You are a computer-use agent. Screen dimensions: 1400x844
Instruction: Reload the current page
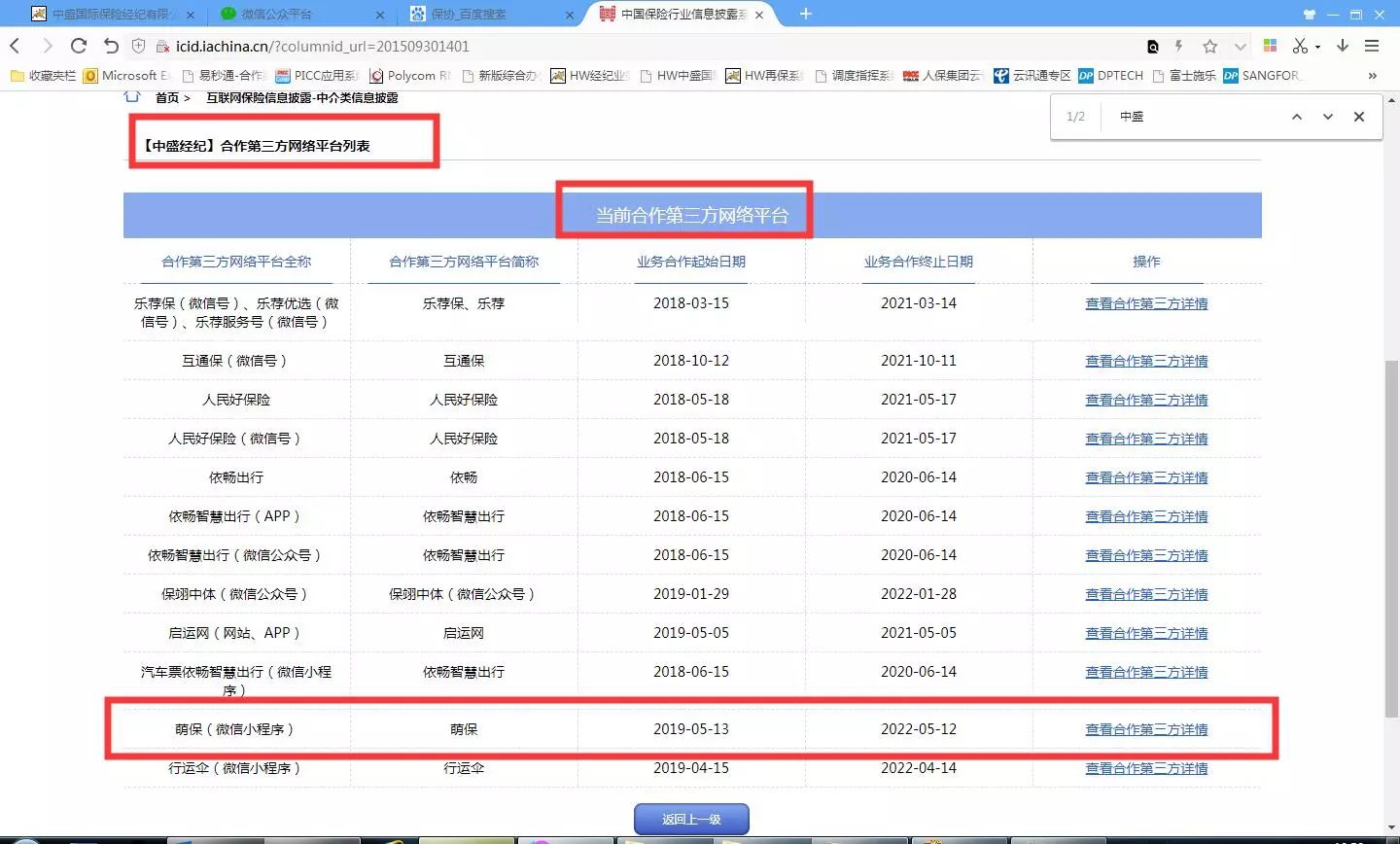coord(79,46)
